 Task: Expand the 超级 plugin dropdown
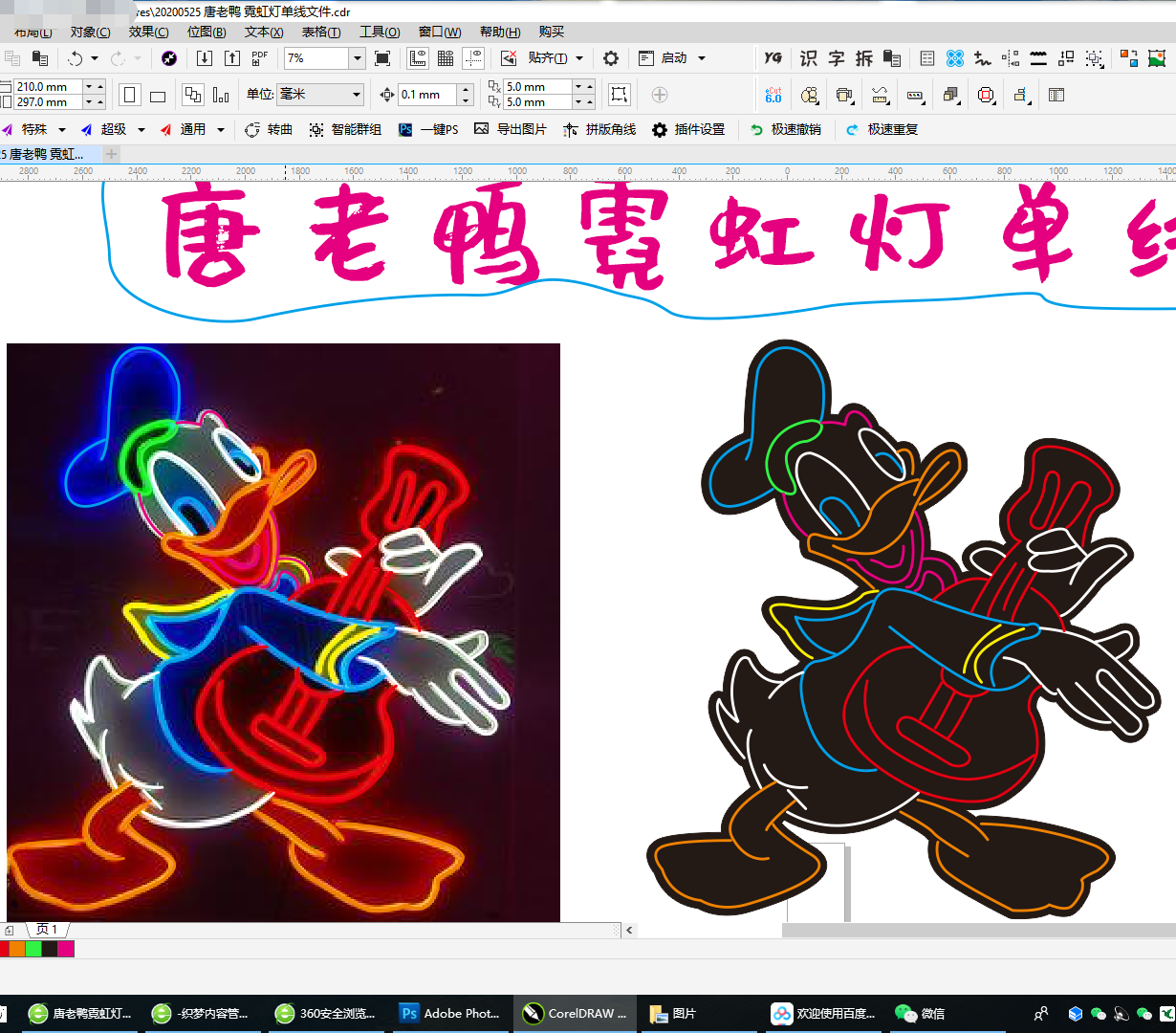[x=142, y=129]
